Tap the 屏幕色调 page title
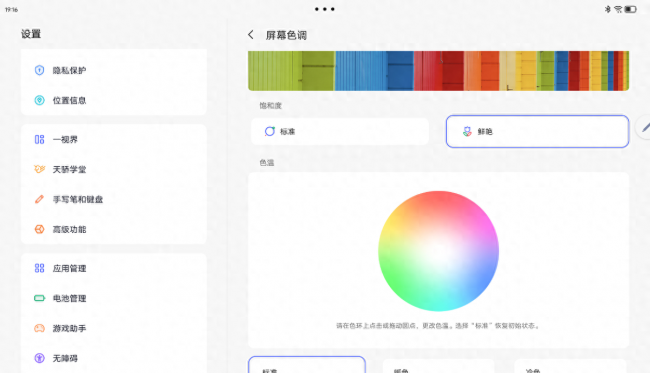The height and width of the screenshot is (373, 650). click(286, 35)
